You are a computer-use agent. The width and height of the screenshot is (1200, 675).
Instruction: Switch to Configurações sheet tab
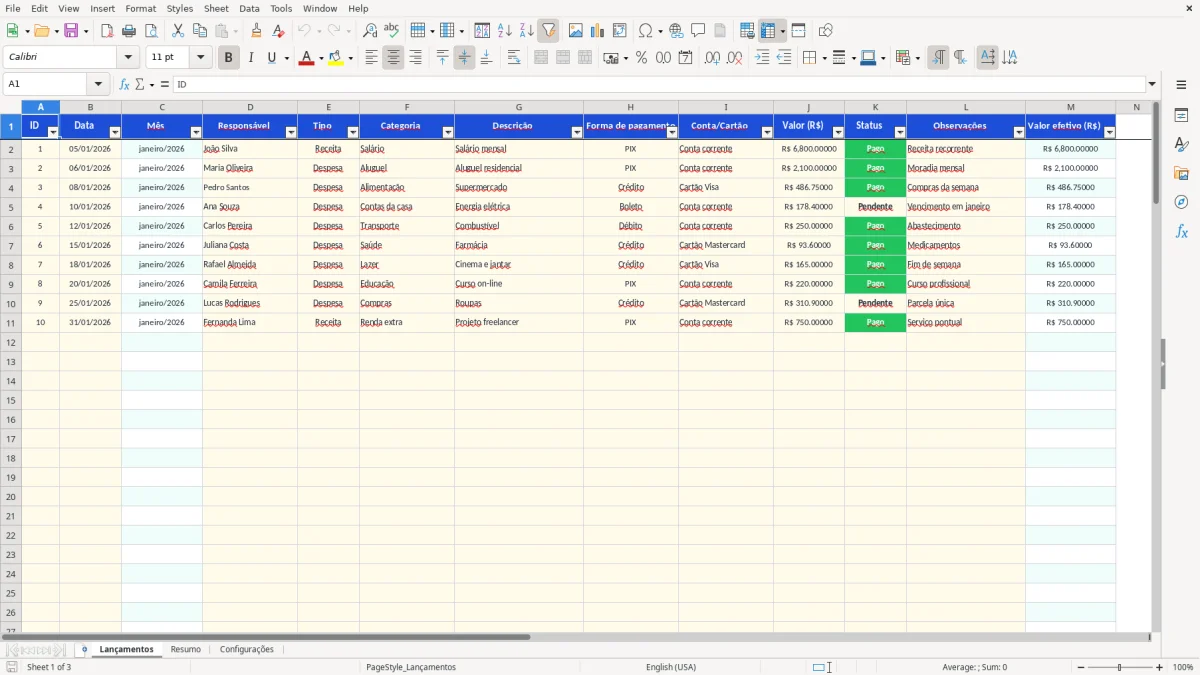coord(247,650)
